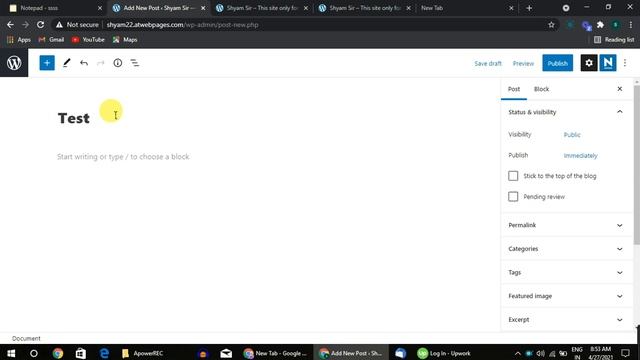This screenshot has height=360, width=640.
Task: Click Document breadcrumb in footer
Action: click(26, 338)
